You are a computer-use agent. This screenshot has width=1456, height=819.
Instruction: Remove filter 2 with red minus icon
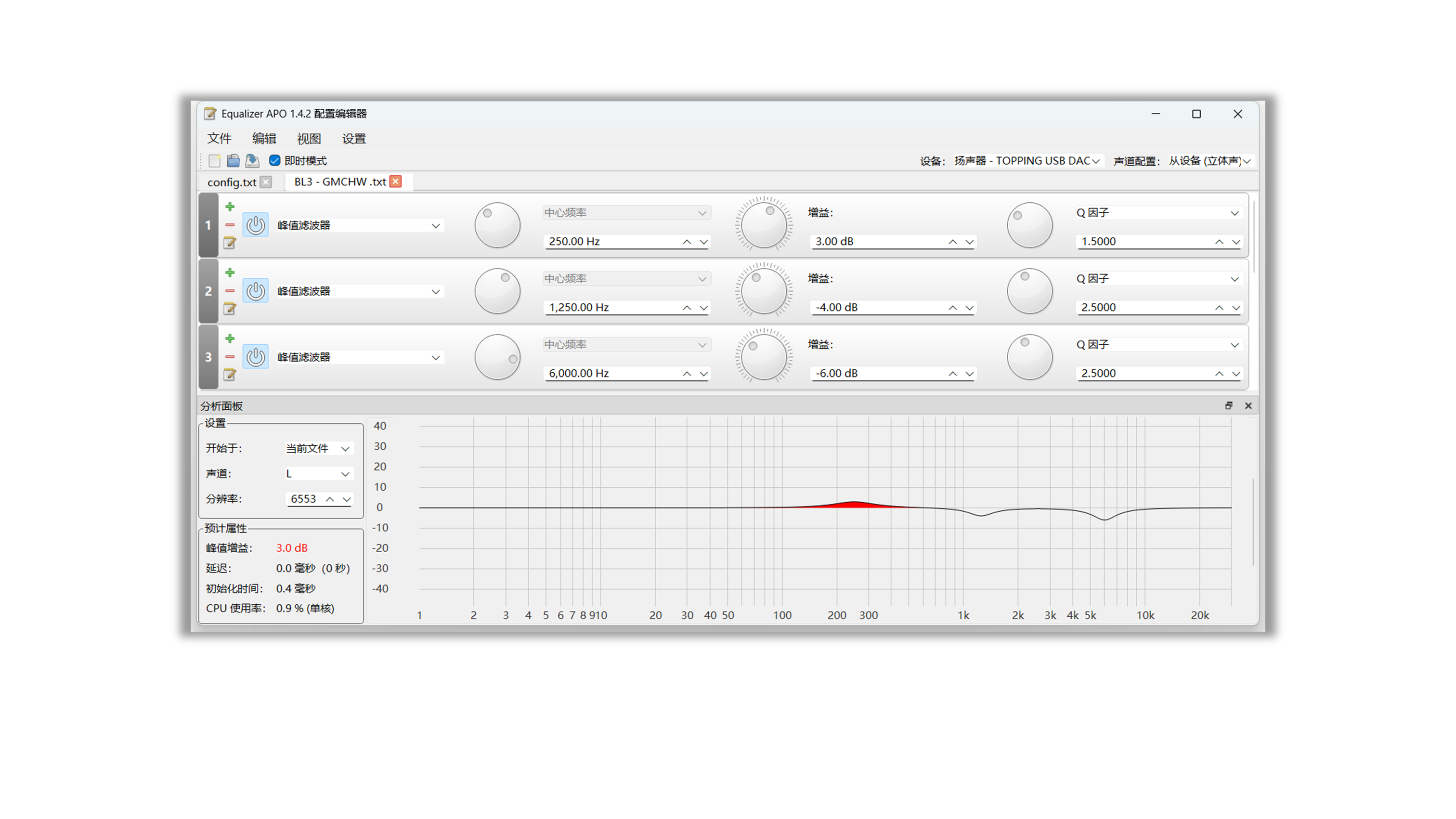point(230,291)
